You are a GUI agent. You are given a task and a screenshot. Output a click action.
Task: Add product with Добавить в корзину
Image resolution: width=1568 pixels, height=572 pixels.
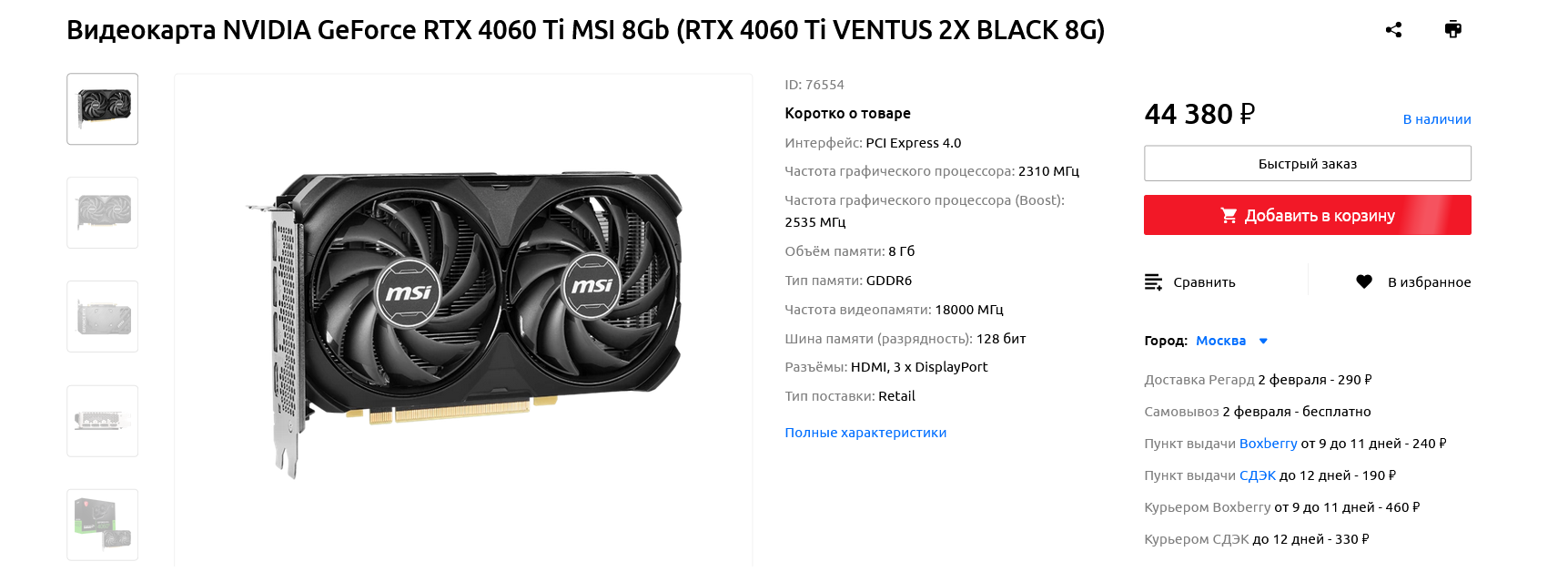tap(1307, 215)
